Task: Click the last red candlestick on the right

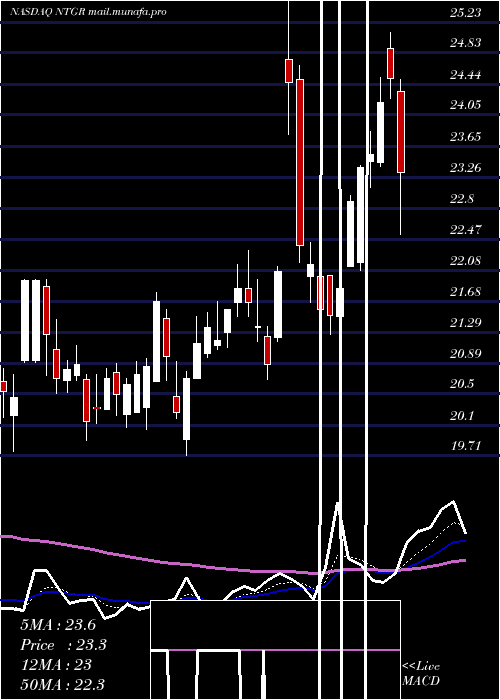Action: tap(401, 132)
